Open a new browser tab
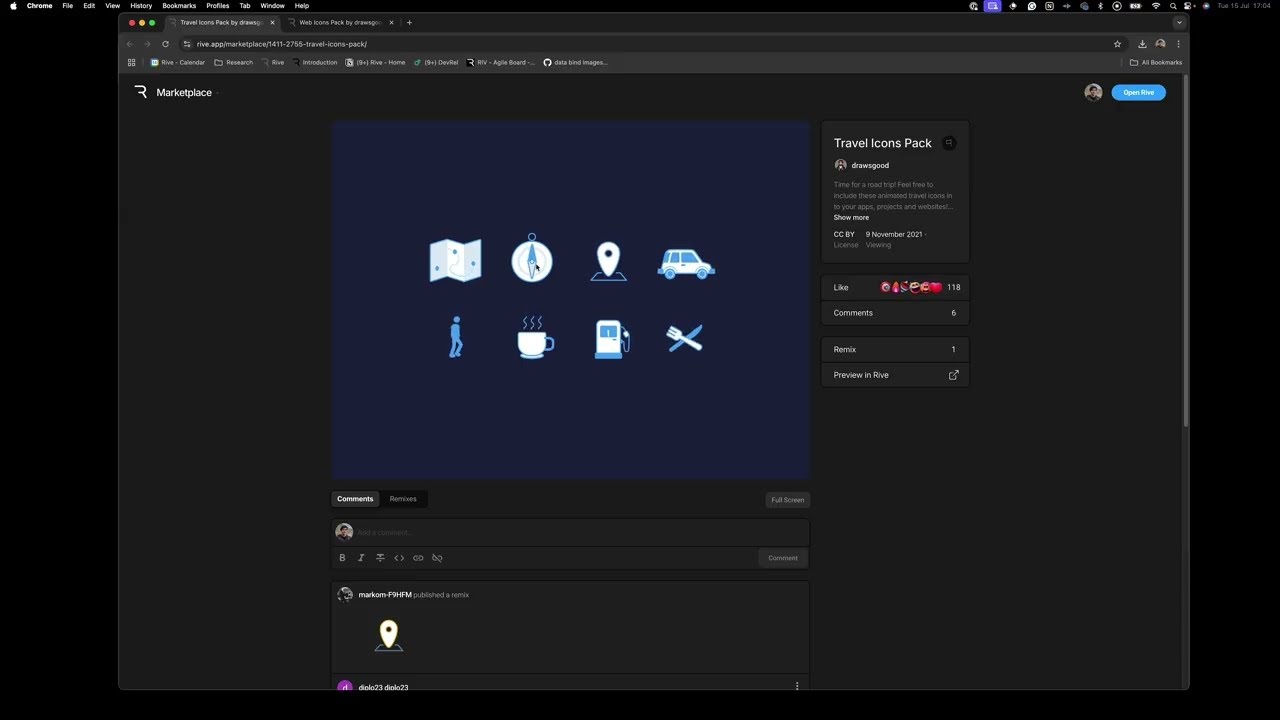This screenshot has height=720, width=1280. coord(409,22)
